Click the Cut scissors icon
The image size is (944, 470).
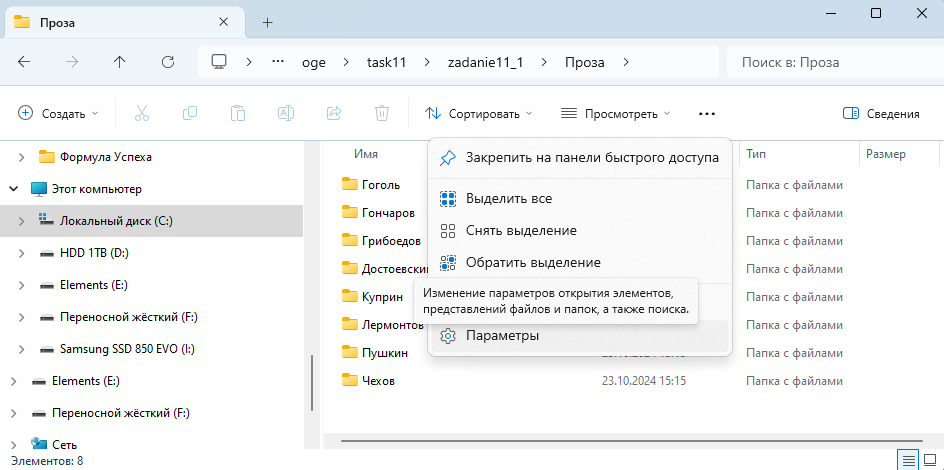pyautogui.click(x=142, y=113)
